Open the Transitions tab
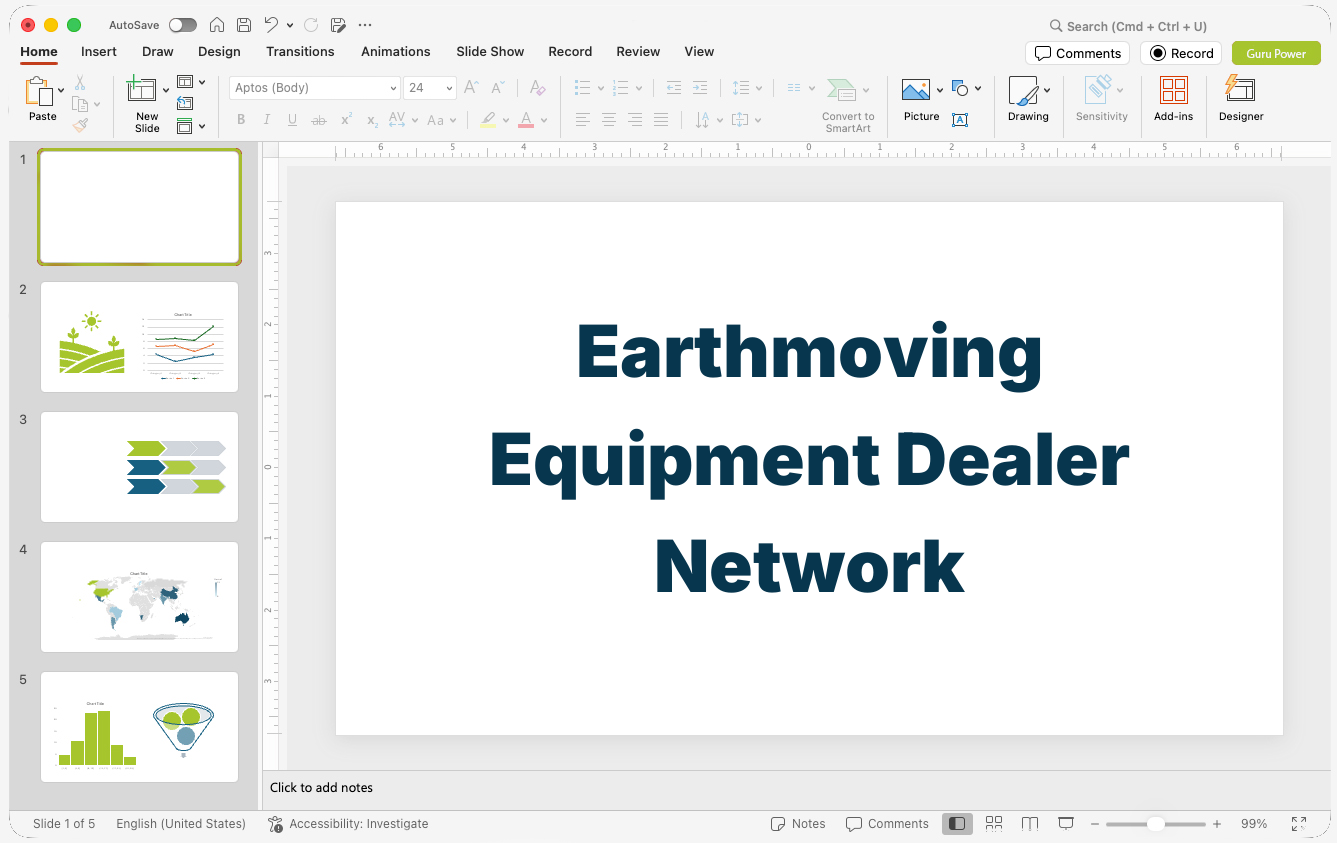Screen dimensions: 1337x843 point(300,51)
